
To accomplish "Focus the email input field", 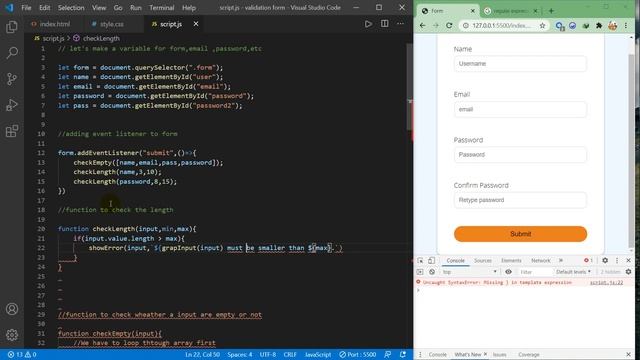I will click(520, 109).
